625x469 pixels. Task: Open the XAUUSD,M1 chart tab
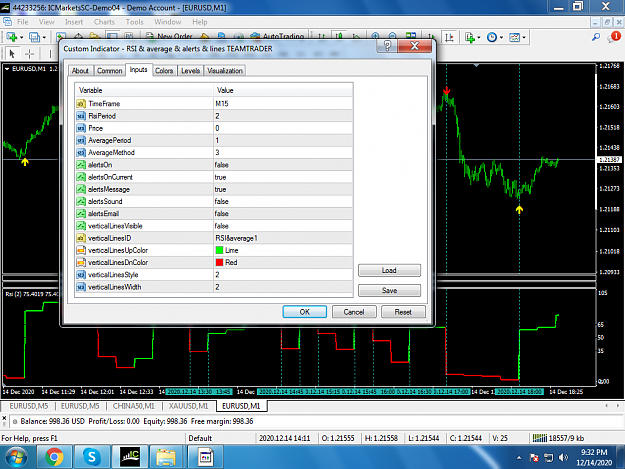(188, 406)
